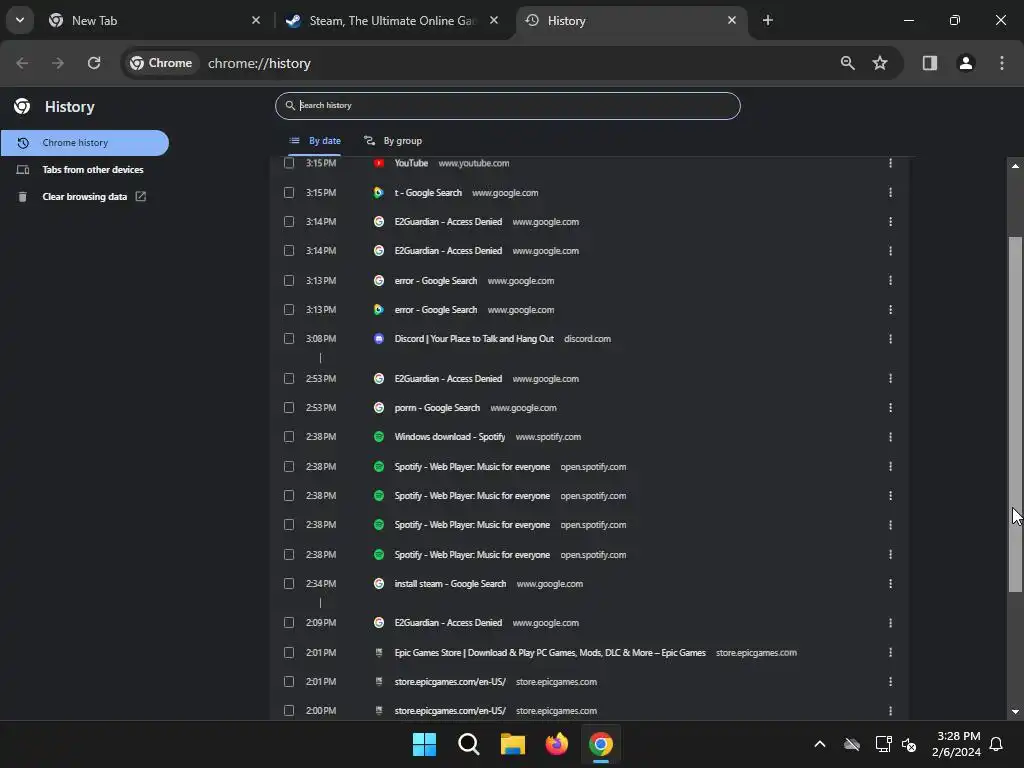Reload the history page
This screenshot has width=1024, height=768.
pyautogui.click(x=94, y=63)
